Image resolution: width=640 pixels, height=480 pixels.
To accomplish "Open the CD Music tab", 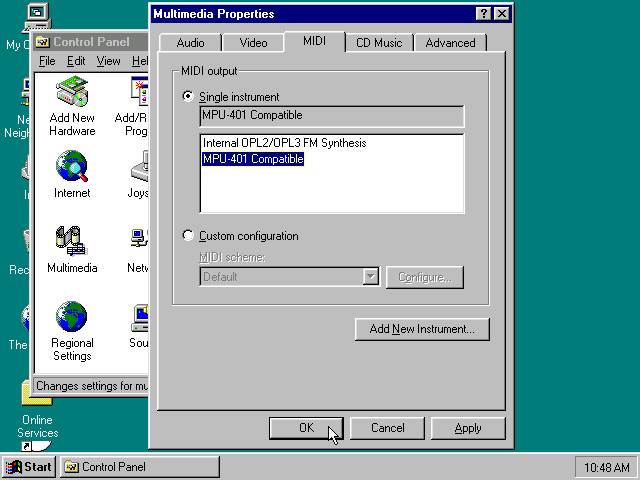I will [x=379, y=43].
